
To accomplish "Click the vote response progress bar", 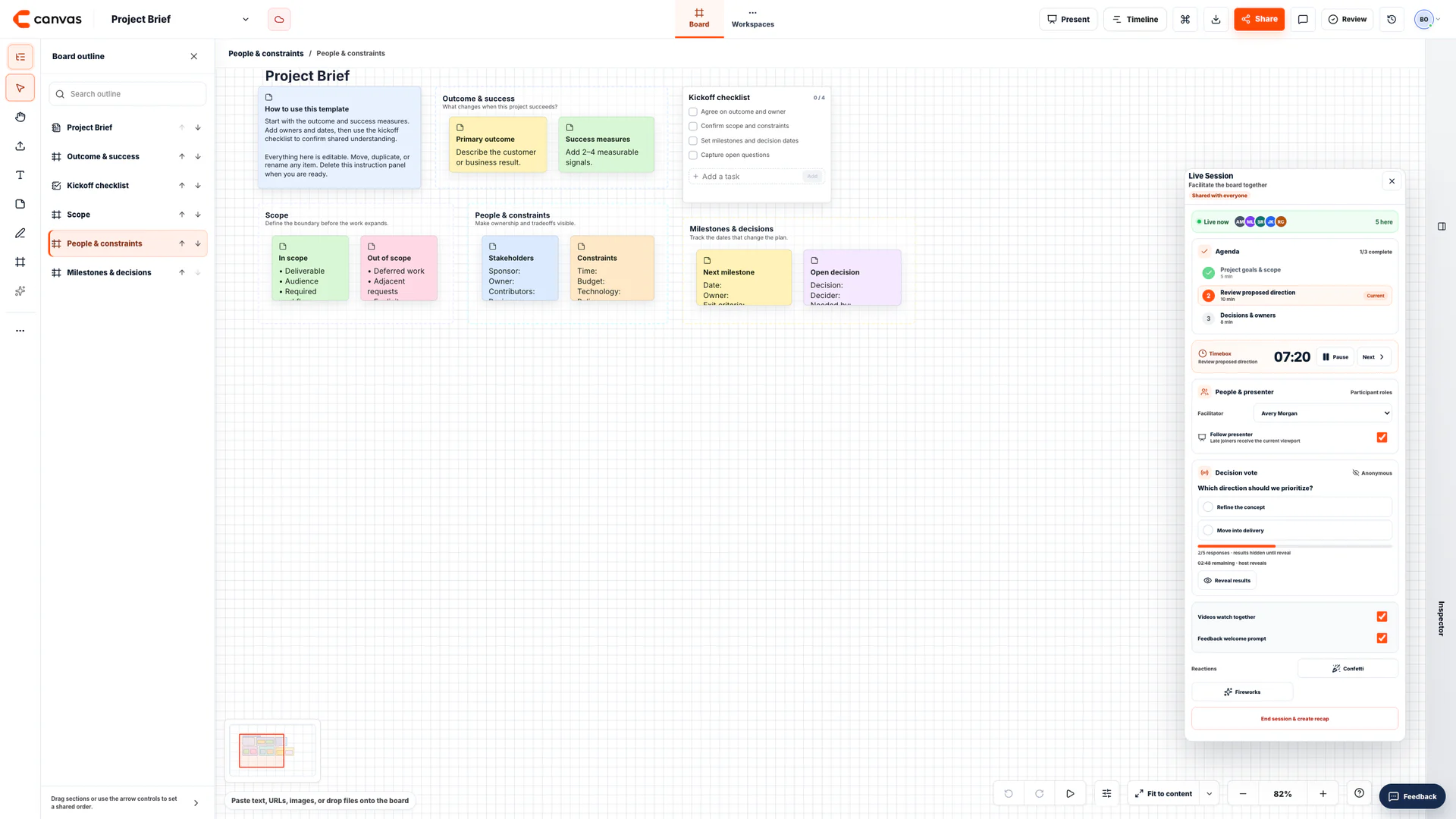I will [x=1294, y=546].
